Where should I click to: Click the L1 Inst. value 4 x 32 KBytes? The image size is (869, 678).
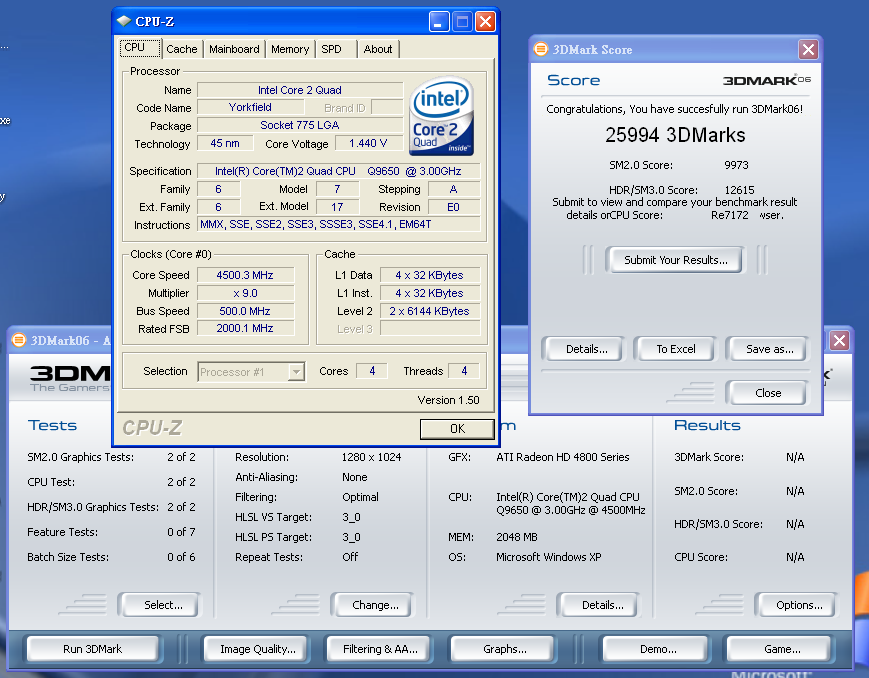[430, 293]
